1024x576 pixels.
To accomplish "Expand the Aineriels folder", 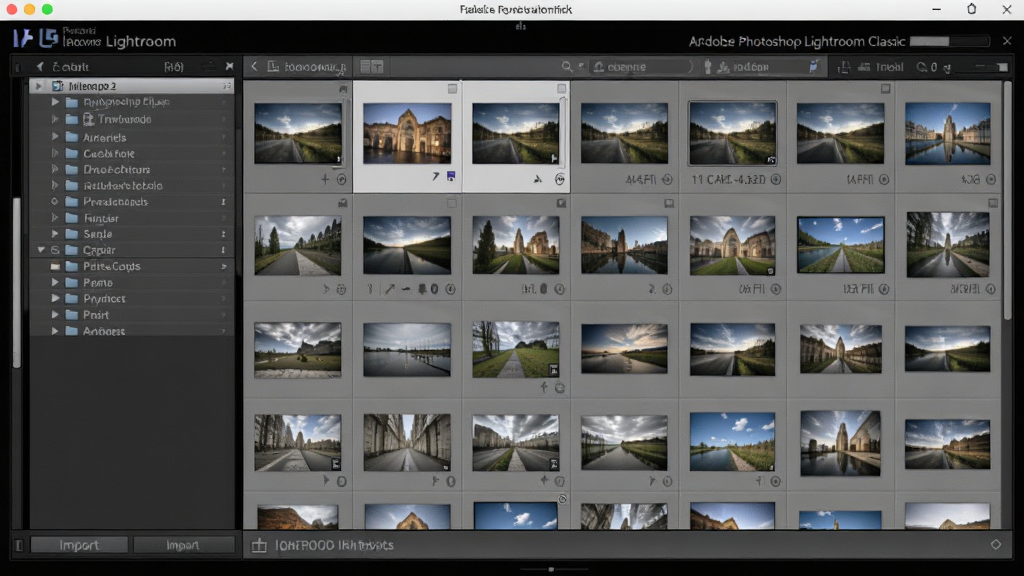I will coord(55,137).
